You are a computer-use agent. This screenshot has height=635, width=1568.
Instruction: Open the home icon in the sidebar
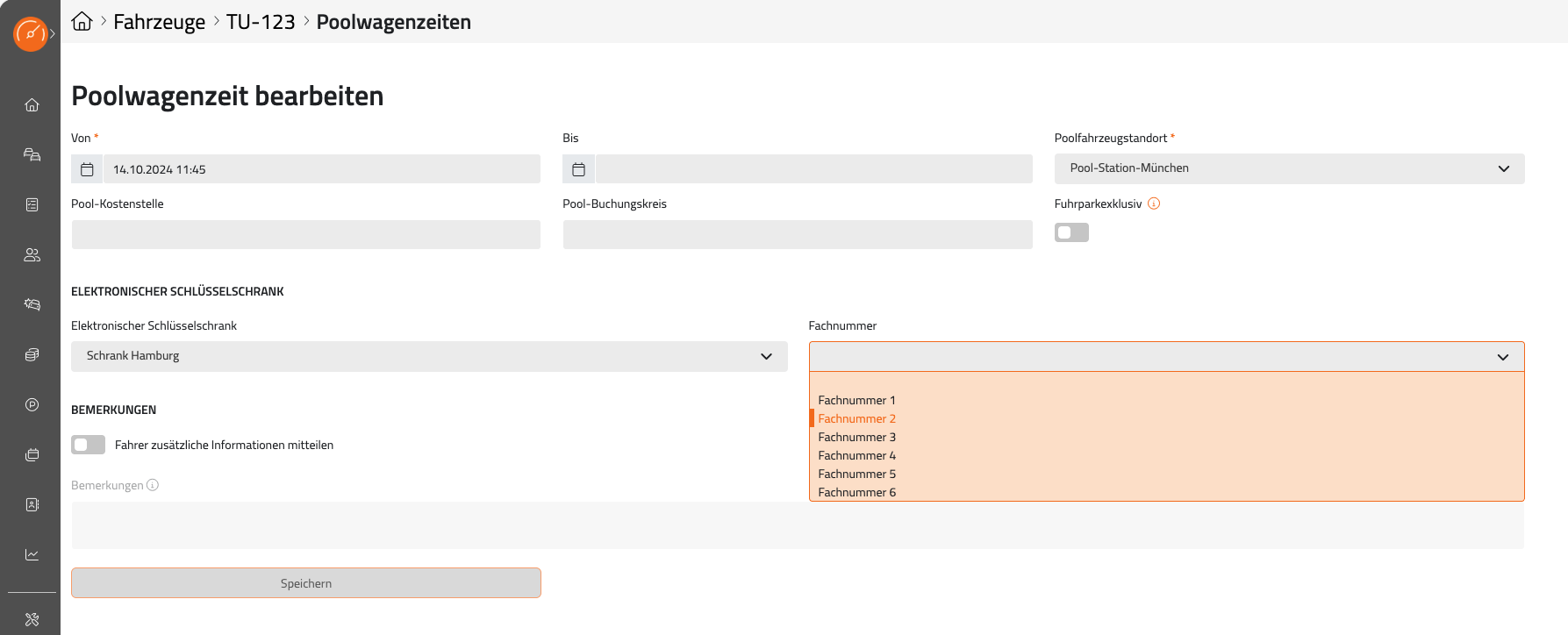[x=32, y=105]
